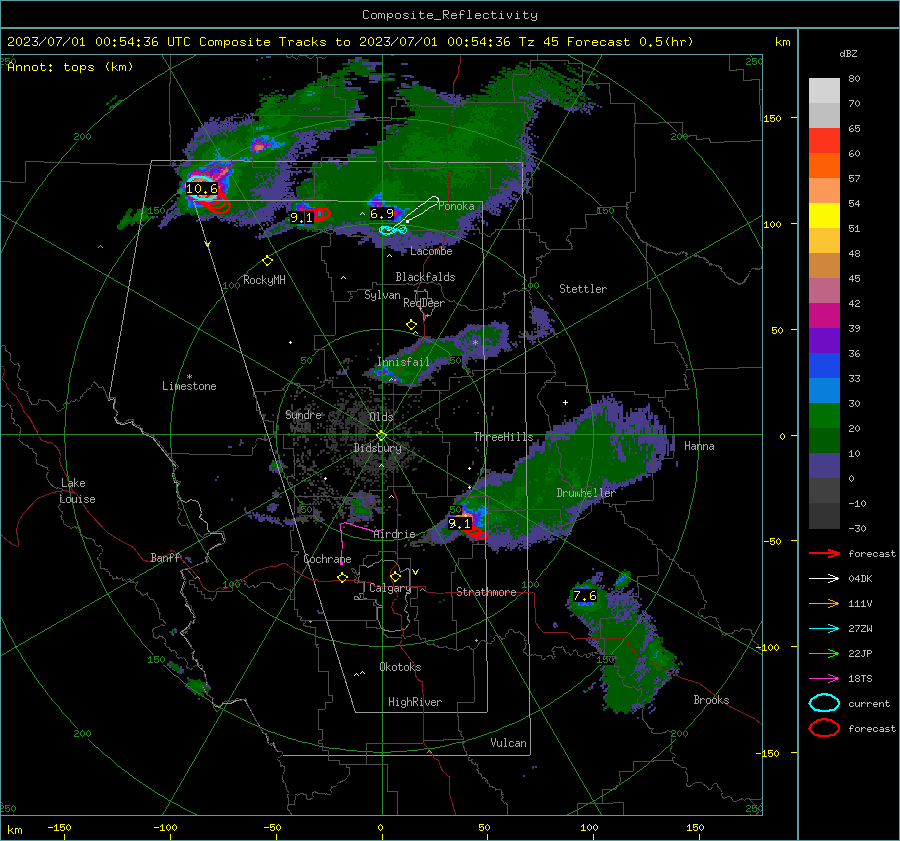
Task: Click the cyan ellipses below the 6.9 label
Action: coord(393,230)
